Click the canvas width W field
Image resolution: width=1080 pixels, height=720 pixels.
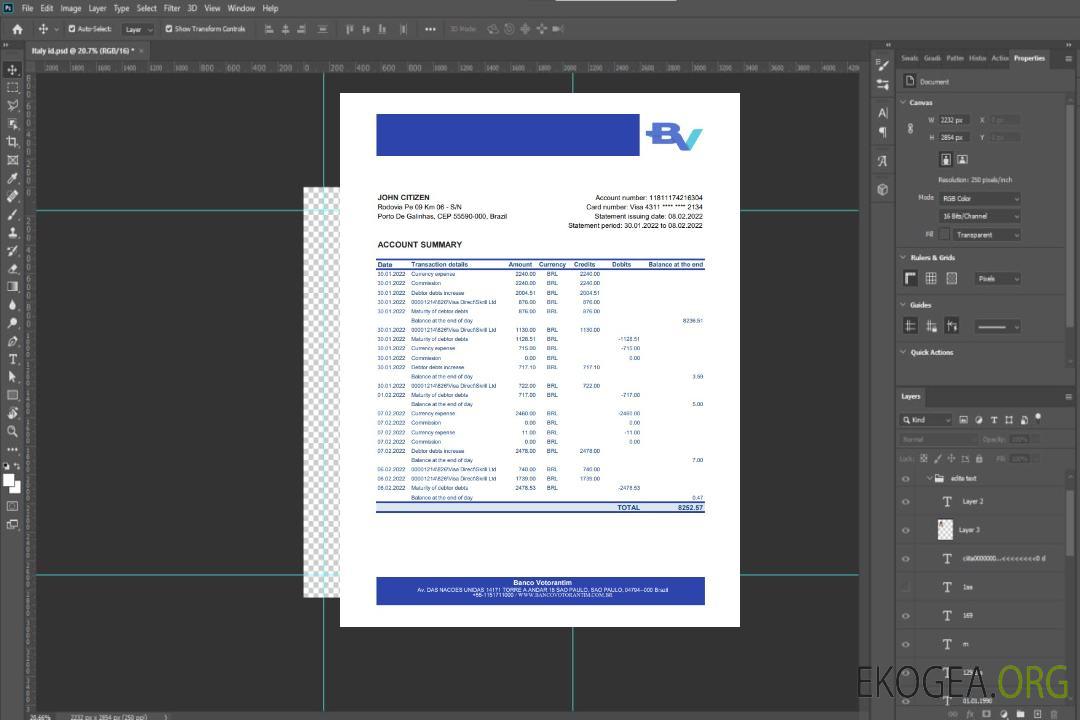(x=954, y=120)
